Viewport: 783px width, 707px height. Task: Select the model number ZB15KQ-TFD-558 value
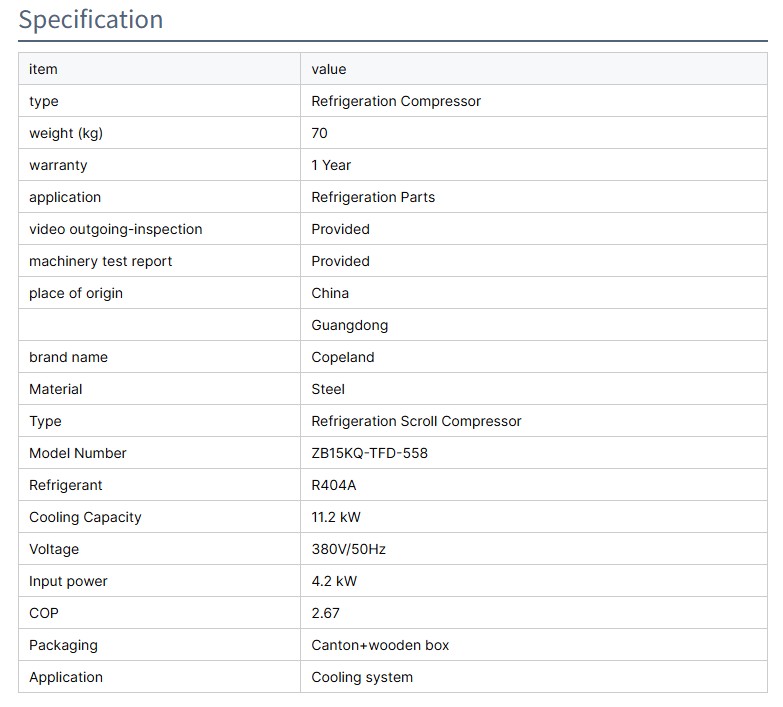coord(369,453)
